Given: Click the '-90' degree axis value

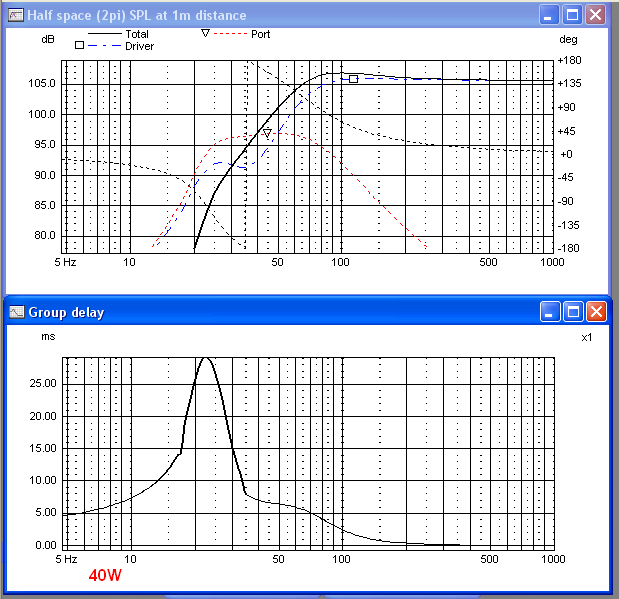Looking at the screenshot, I should click(566, 201).
